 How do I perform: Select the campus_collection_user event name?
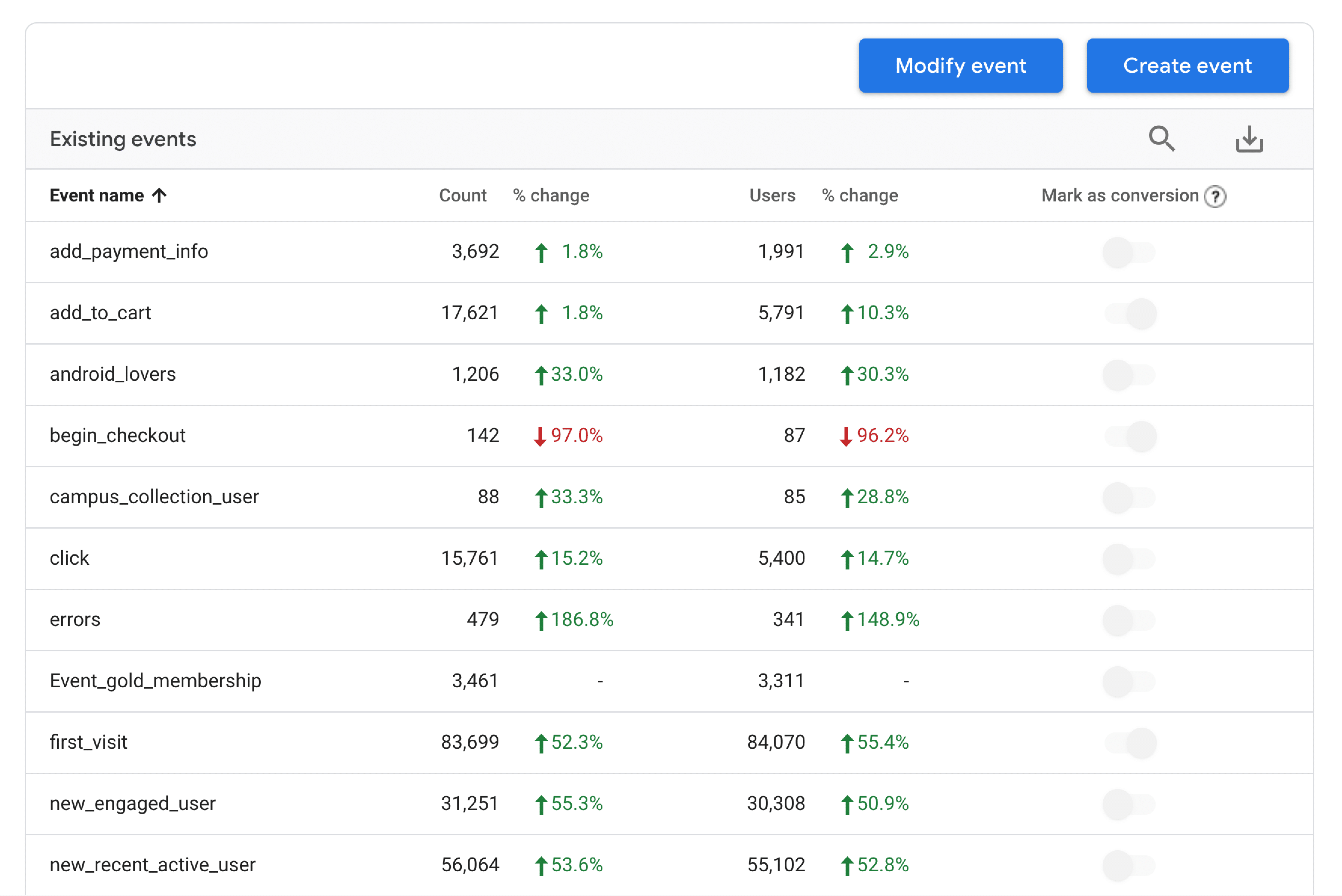tap(154, 497)
